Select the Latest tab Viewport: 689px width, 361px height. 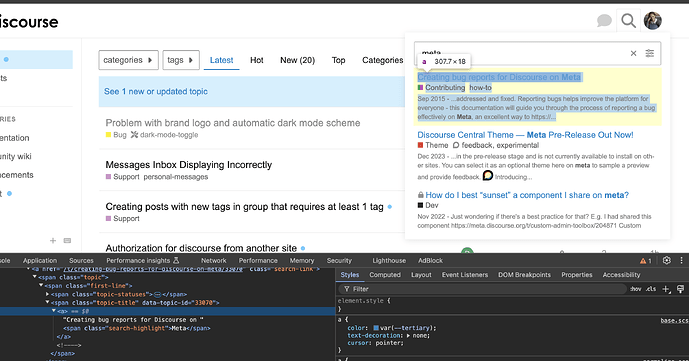click(221, 60)
